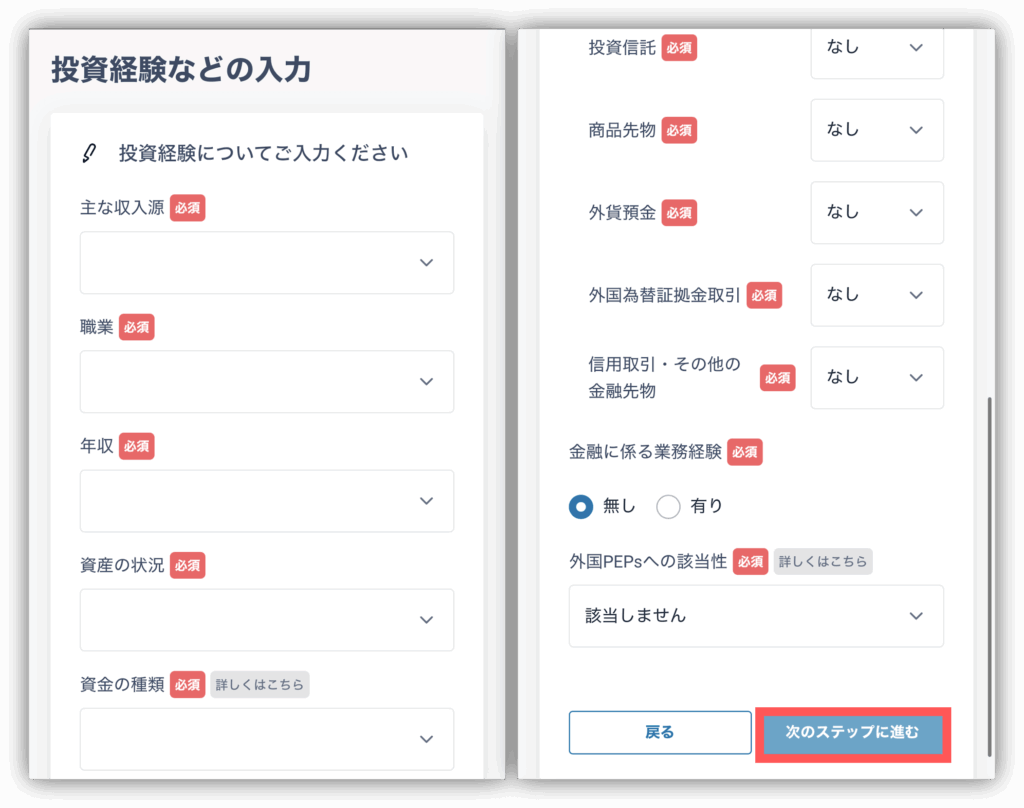
Task: Click the pencil icon beside 投資経験についてご入力ください
Action: pos(89,153)
